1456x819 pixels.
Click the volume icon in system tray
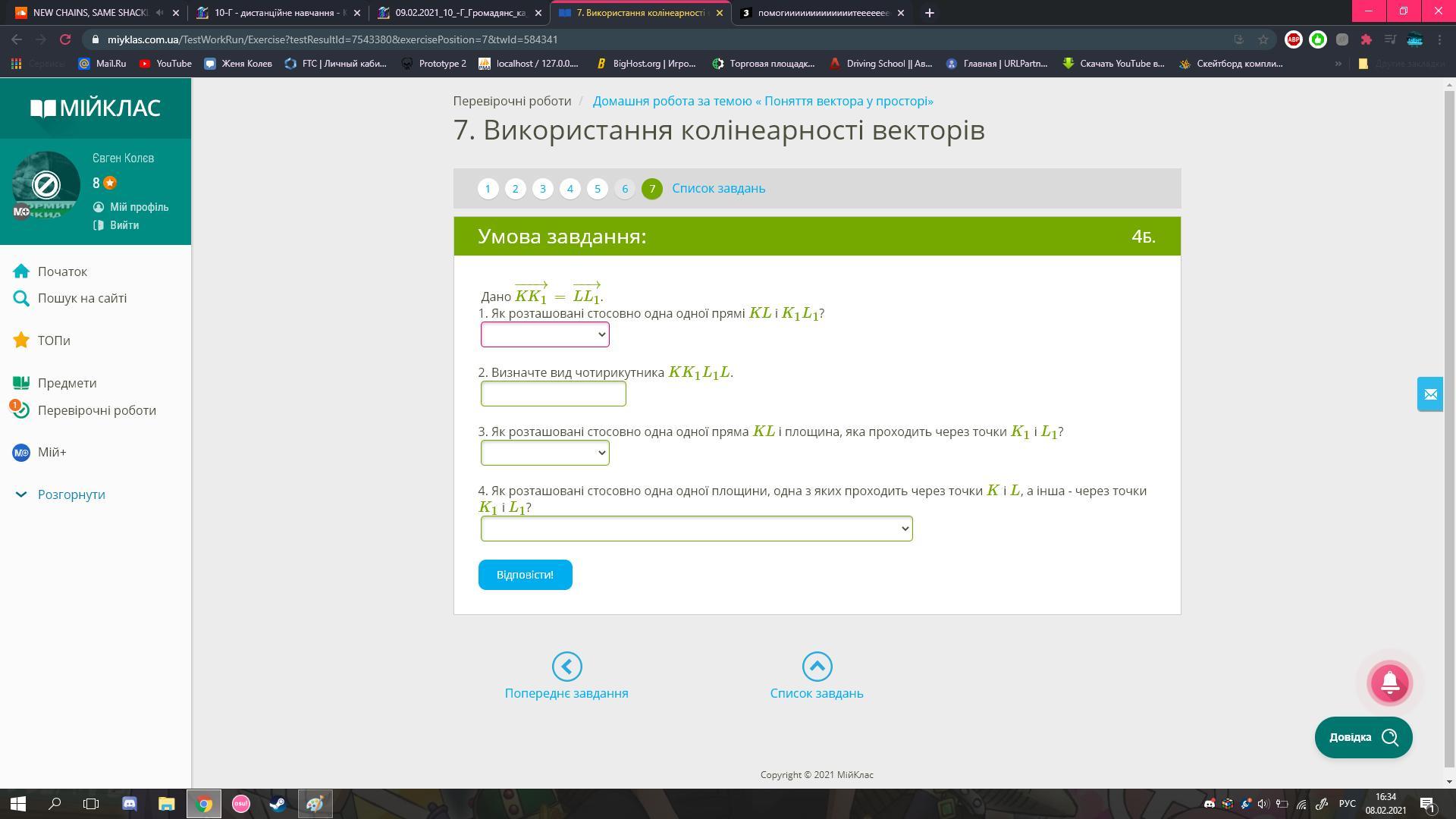point(1263,804)
